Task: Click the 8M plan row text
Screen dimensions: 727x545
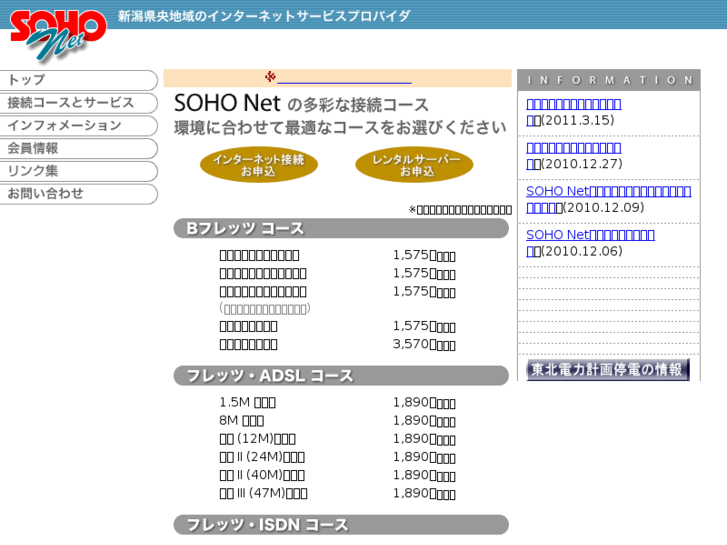Action: point(242,420)
